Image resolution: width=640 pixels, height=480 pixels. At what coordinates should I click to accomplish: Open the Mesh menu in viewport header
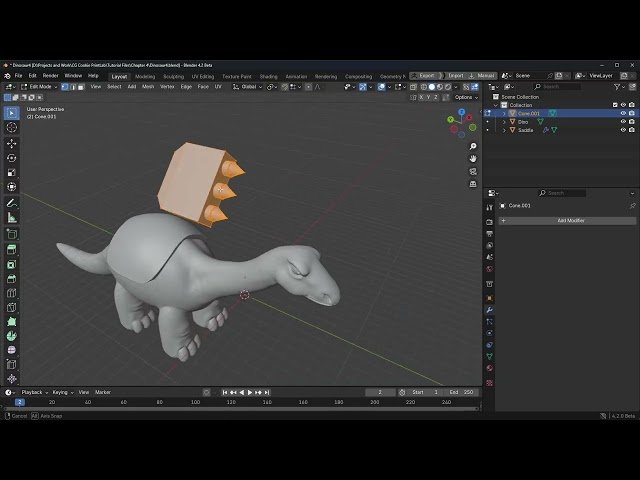(x=148, y=87)
